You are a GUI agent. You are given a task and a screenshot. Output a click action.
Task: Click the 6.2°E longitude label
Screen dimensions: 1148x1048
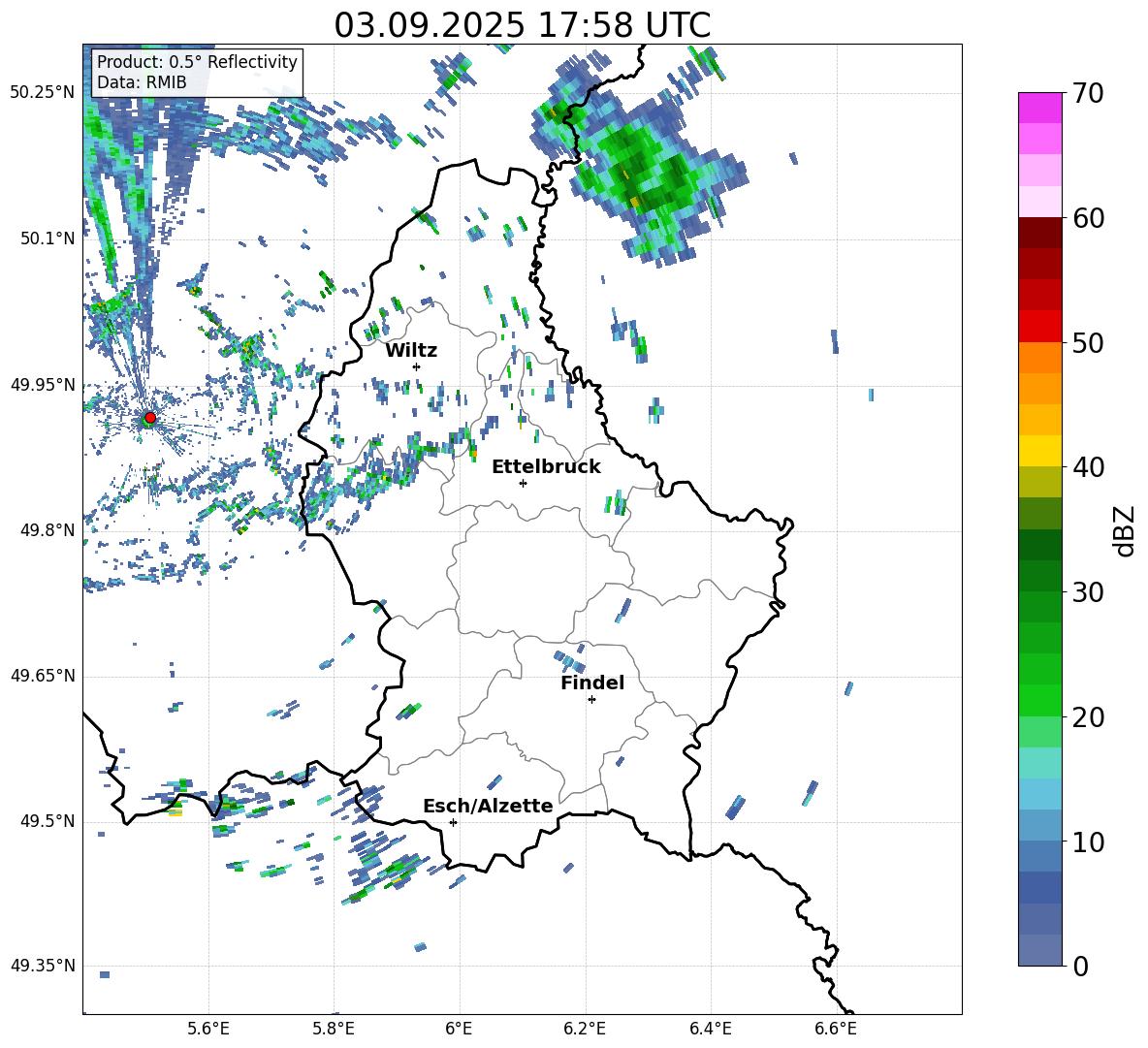(585, 1029)
